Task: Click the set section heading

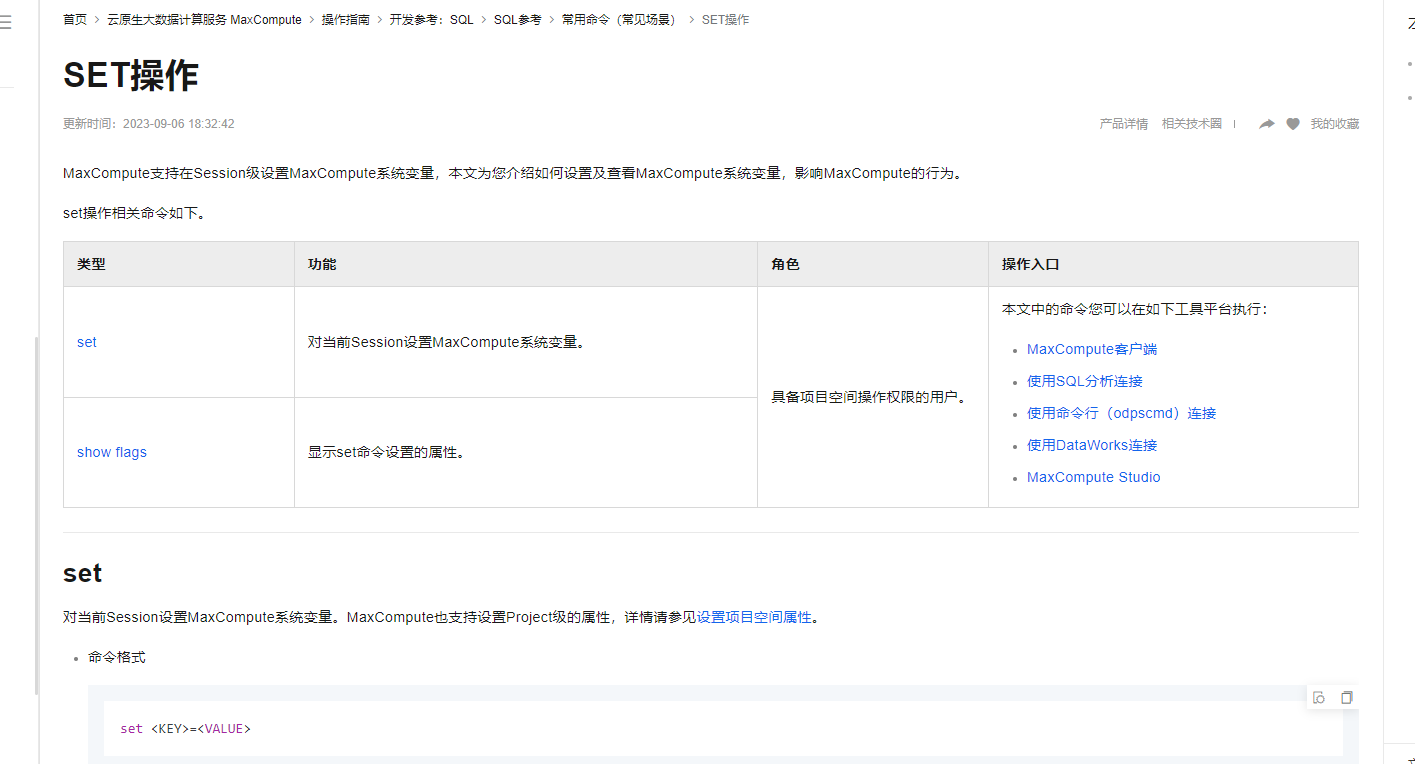Action: point(82,573)
